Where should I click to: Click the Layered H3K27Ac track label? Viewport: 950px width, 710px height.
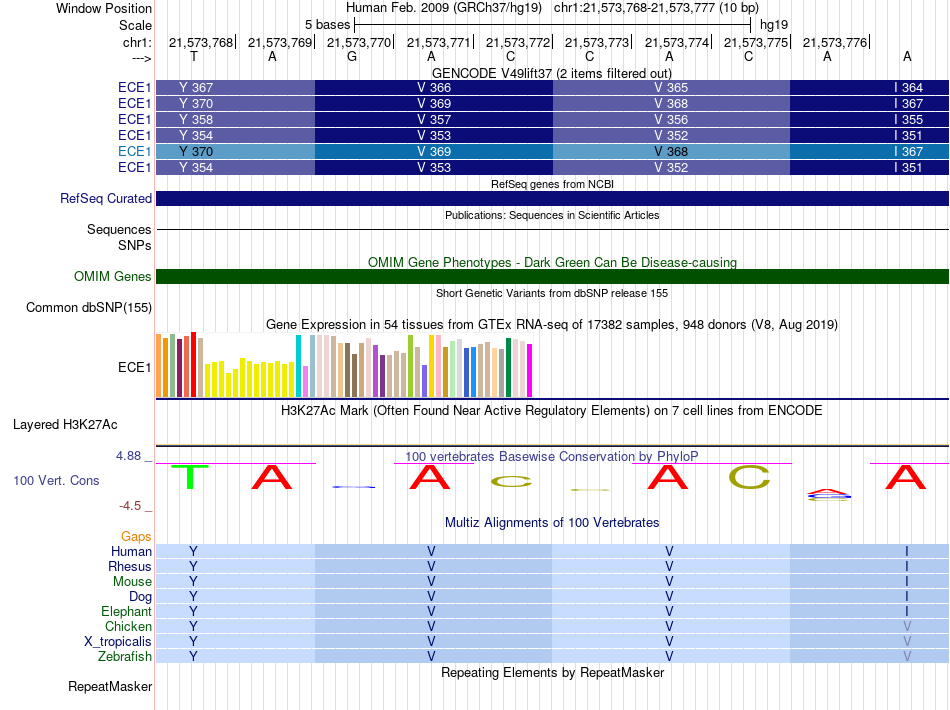(x=65, y=425)
